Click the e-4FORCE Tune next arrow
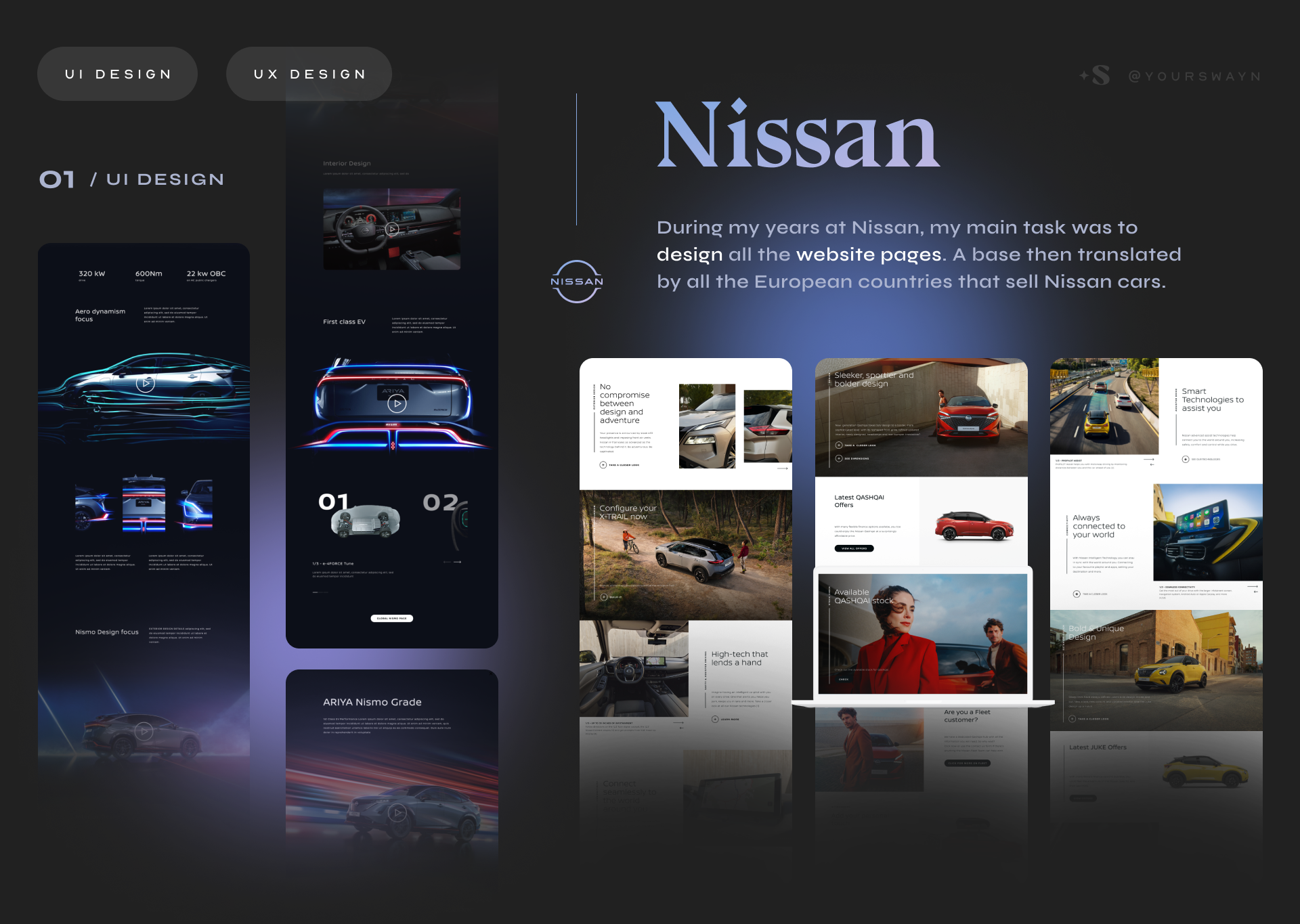 pyautogui.click(x=458, y=562)
